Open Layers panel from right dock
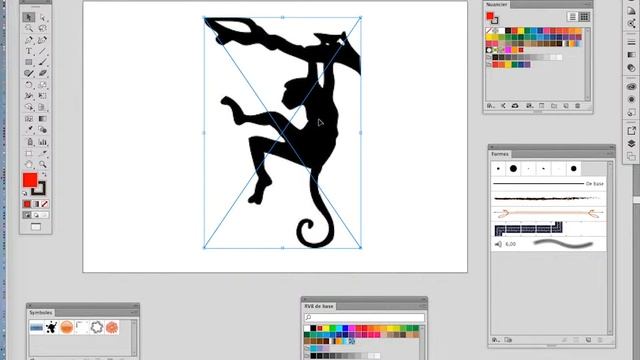Image resolution: width=640 pixels, height=360 pixels. point(631,143)
